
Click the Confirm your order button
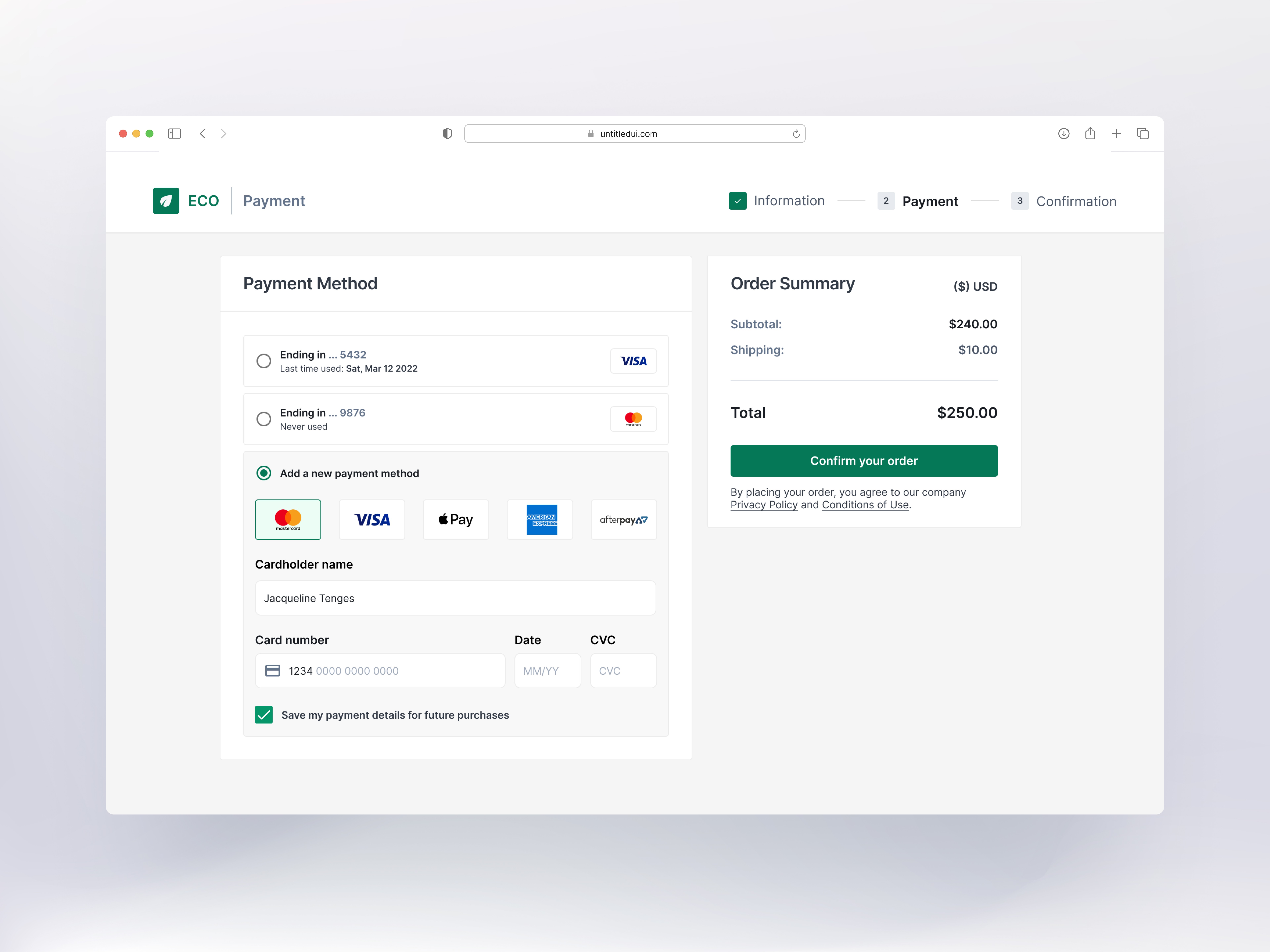pos(864,461)
